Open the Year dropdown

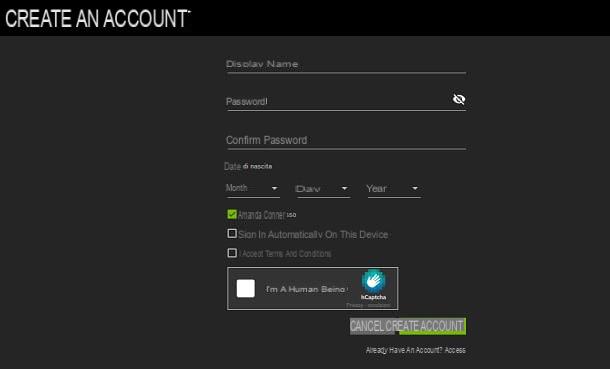[x=394, y=189]
